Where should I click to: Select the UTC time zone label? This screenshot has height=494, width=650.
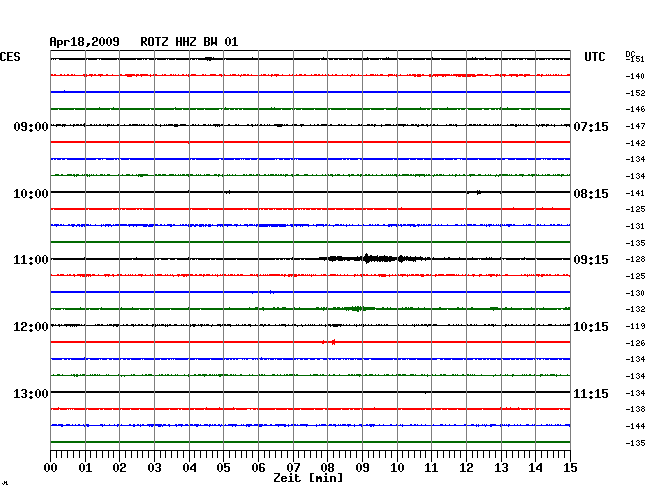594,57
